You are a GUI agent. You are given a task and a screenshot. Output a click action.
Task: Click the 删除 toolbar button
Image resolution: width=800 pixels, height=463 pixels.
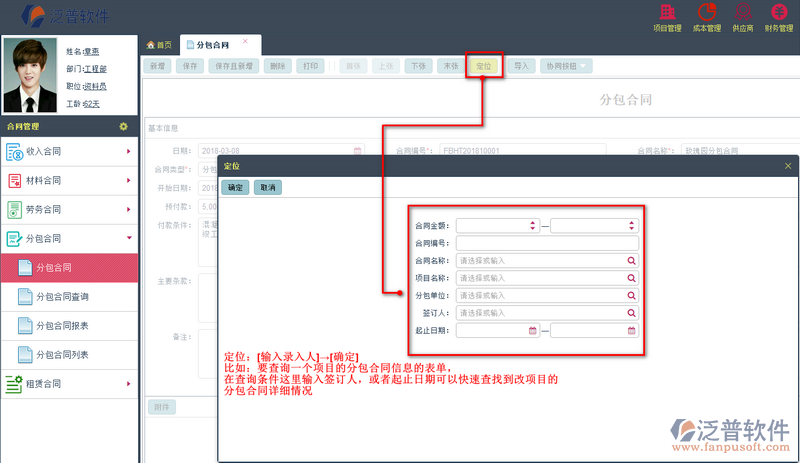tap(278, 66)
